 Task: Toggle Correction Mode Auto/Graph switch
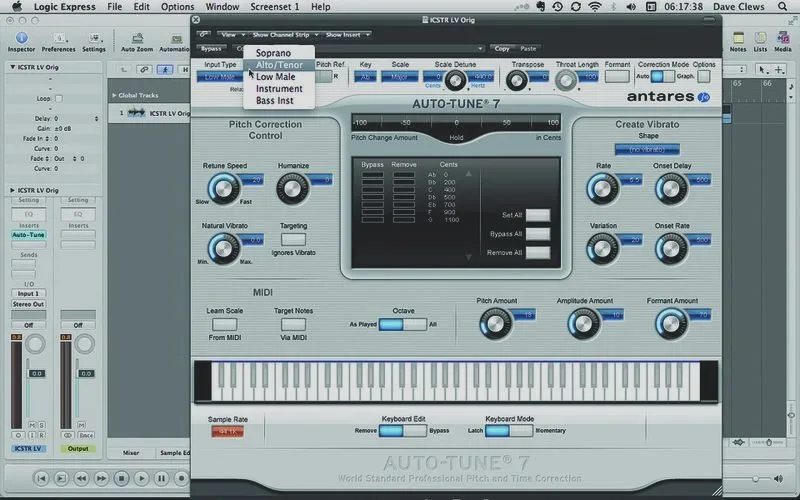[662, 76]
